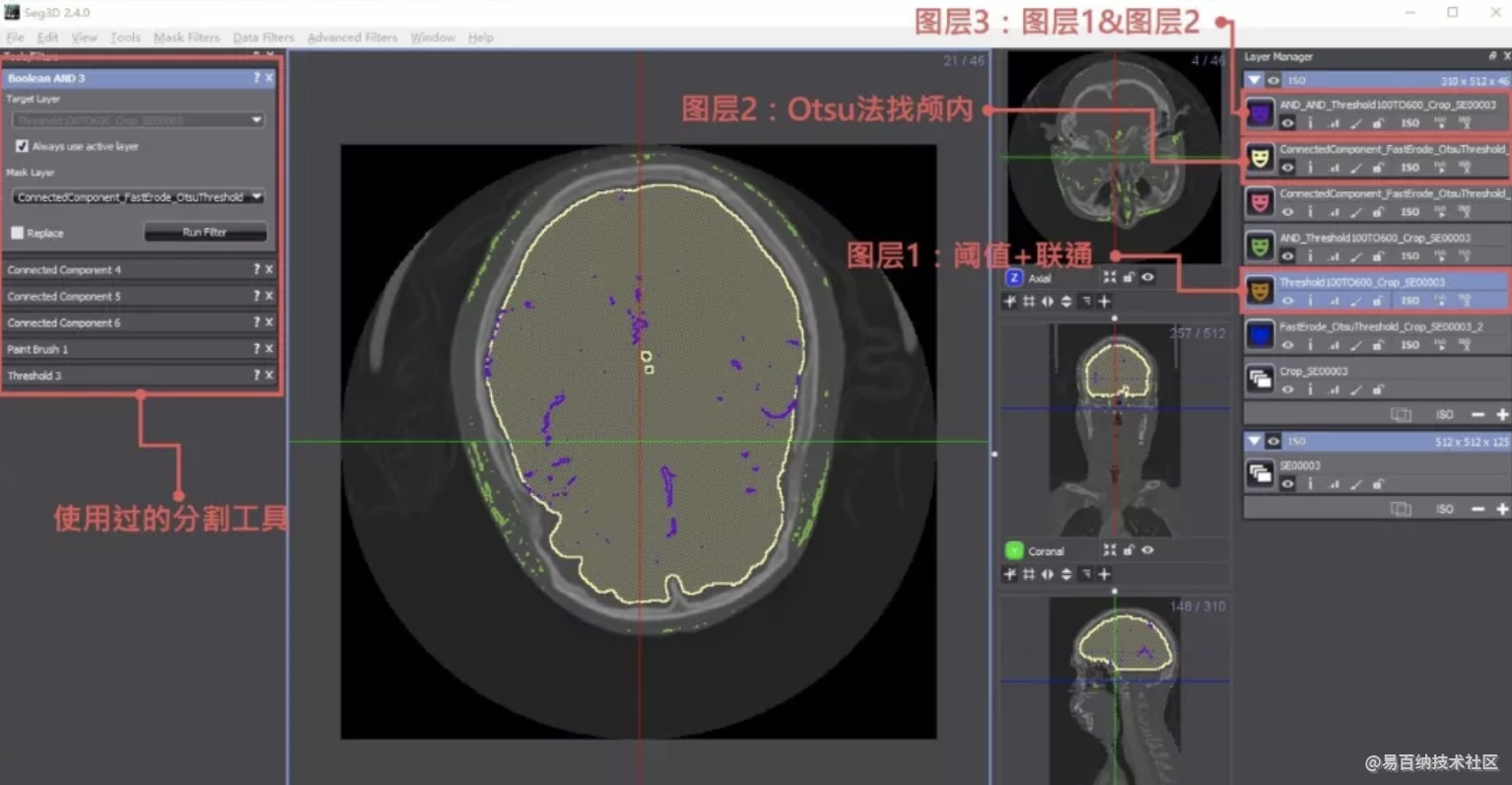Delete isosurface of AND_AND_Threshold layer via ISO X icon

point(1465,123)
